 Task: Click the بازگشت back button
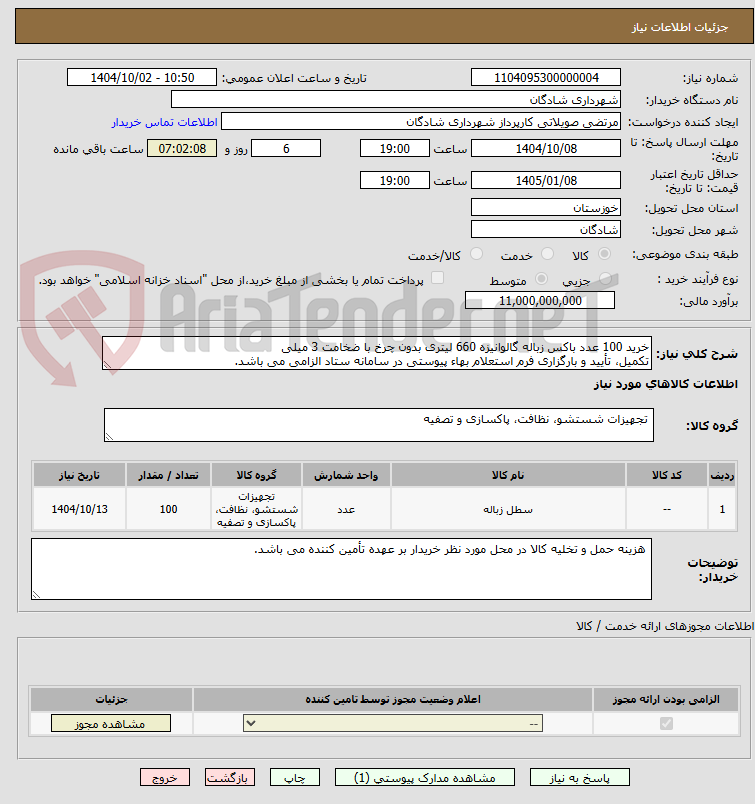click(x=230, y=778)
